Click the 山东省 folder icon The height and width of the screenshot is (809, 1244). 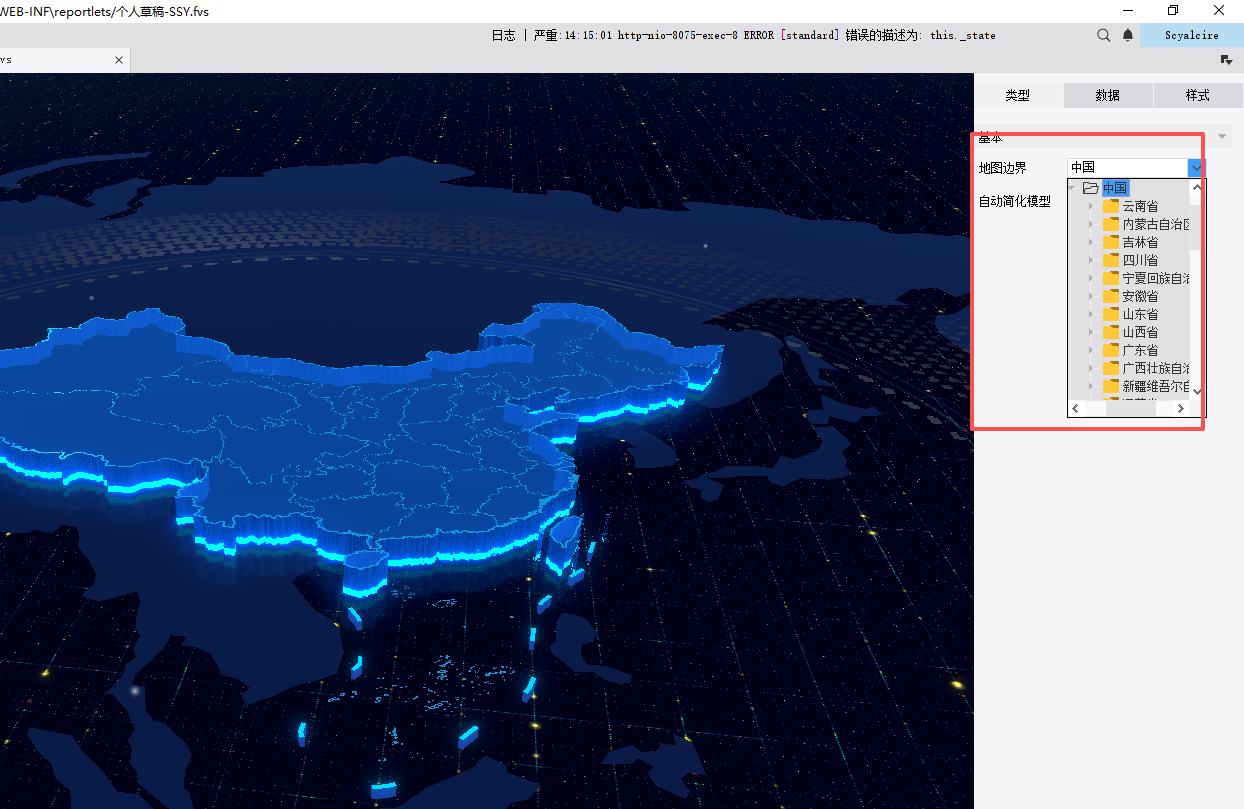tap(1110, 314)
